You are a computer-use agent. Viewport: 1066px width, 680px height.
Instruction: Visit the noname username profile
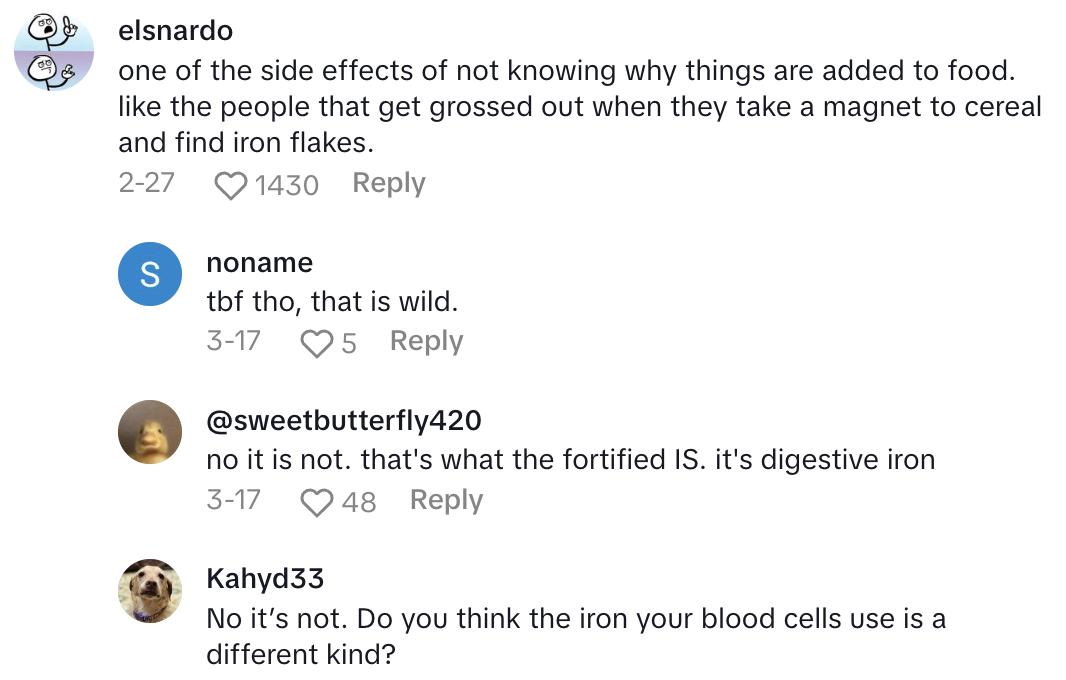[x=259, y=263]
